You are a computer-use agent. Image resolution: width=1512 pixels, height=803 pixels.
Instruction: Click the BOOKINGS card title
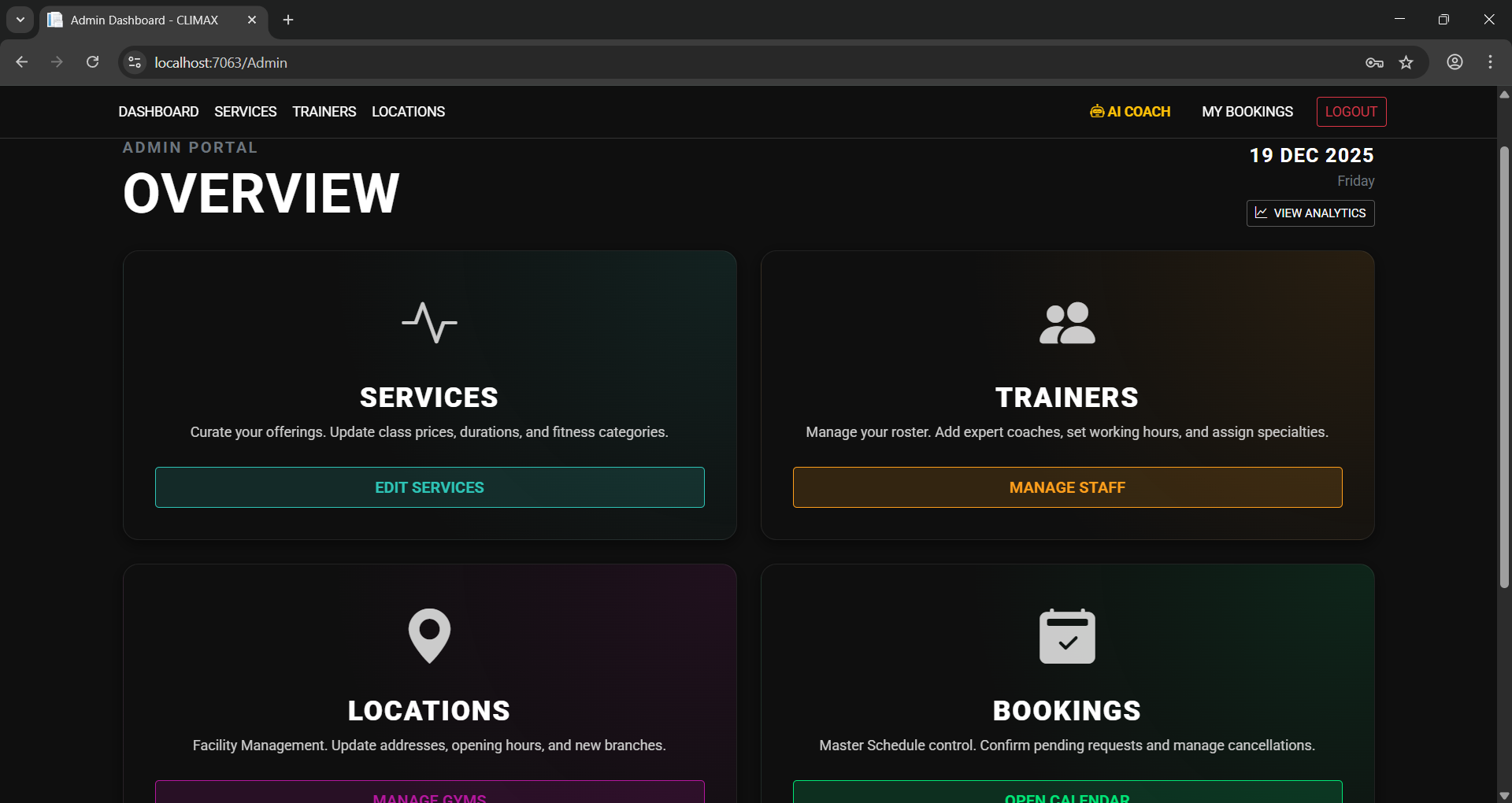pos(1067,711)
